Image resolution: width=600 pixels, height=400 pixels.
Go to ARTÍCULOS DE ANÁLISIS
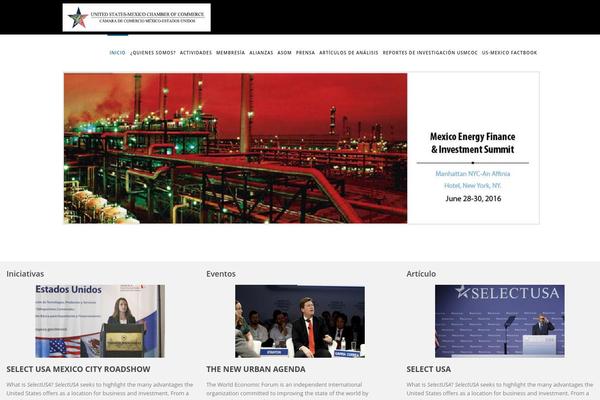349,53
